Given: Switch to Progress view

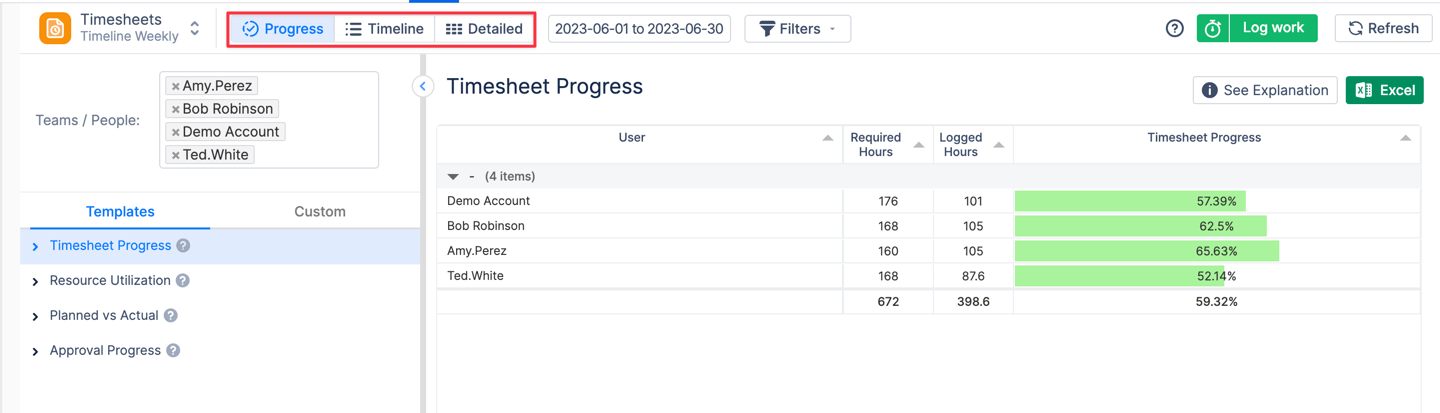Looking at the screenshot, I should 283,29.
